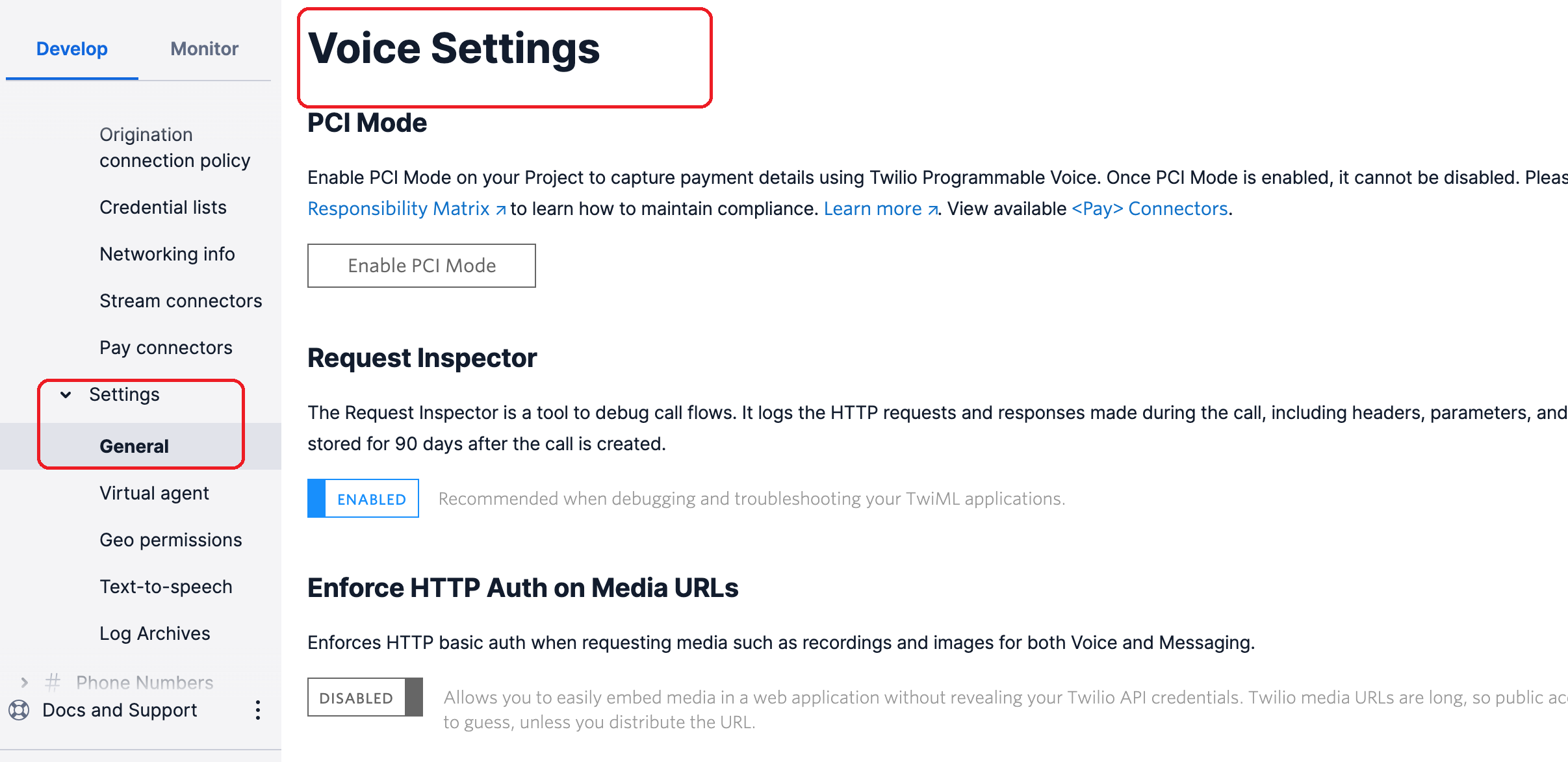1568x762 pixels.
Task: Open Stream connectors page
Action: point(181,301)
